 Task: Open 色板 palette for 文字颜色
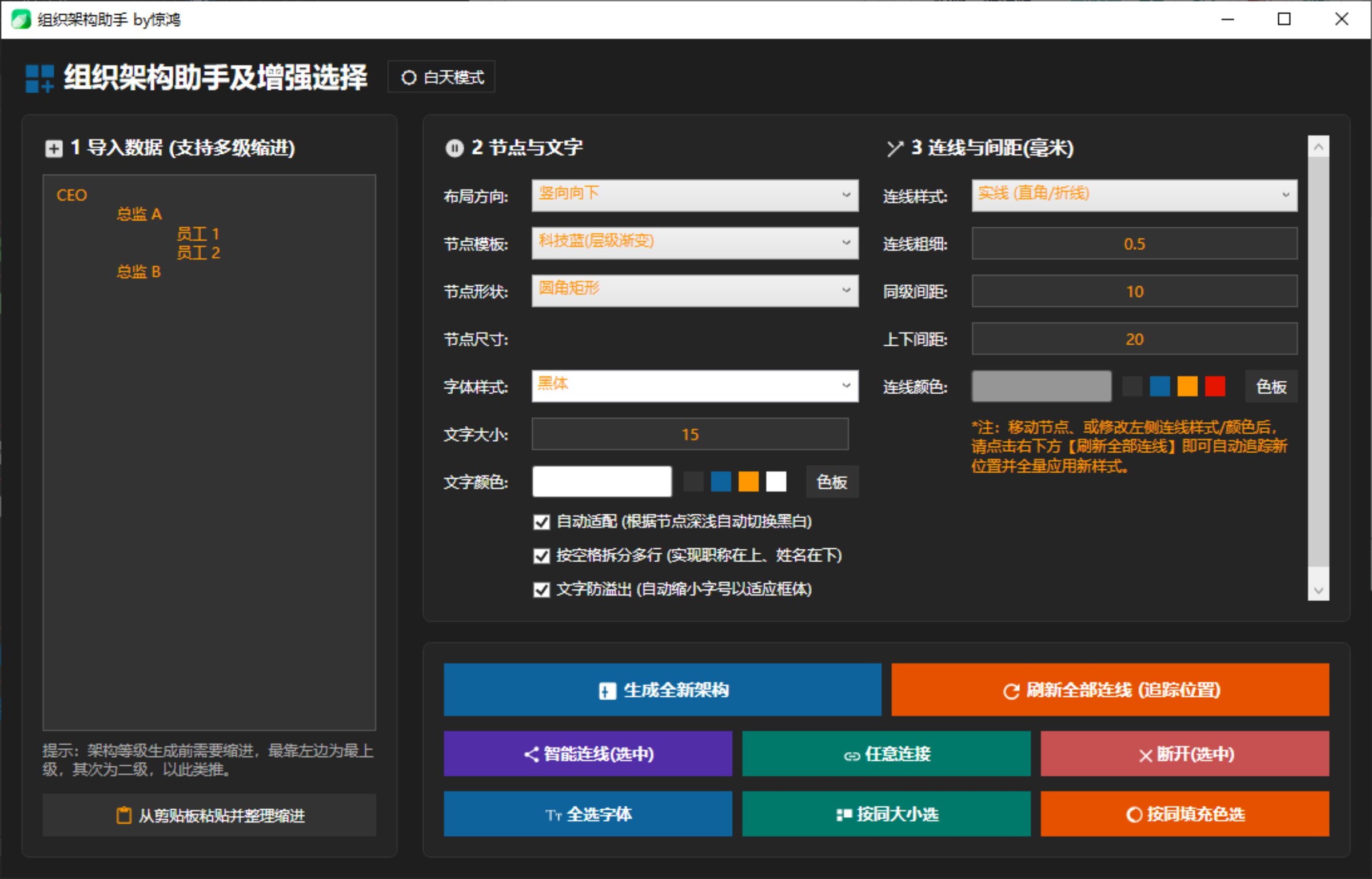pyautogui.click(x=832, y=481)
